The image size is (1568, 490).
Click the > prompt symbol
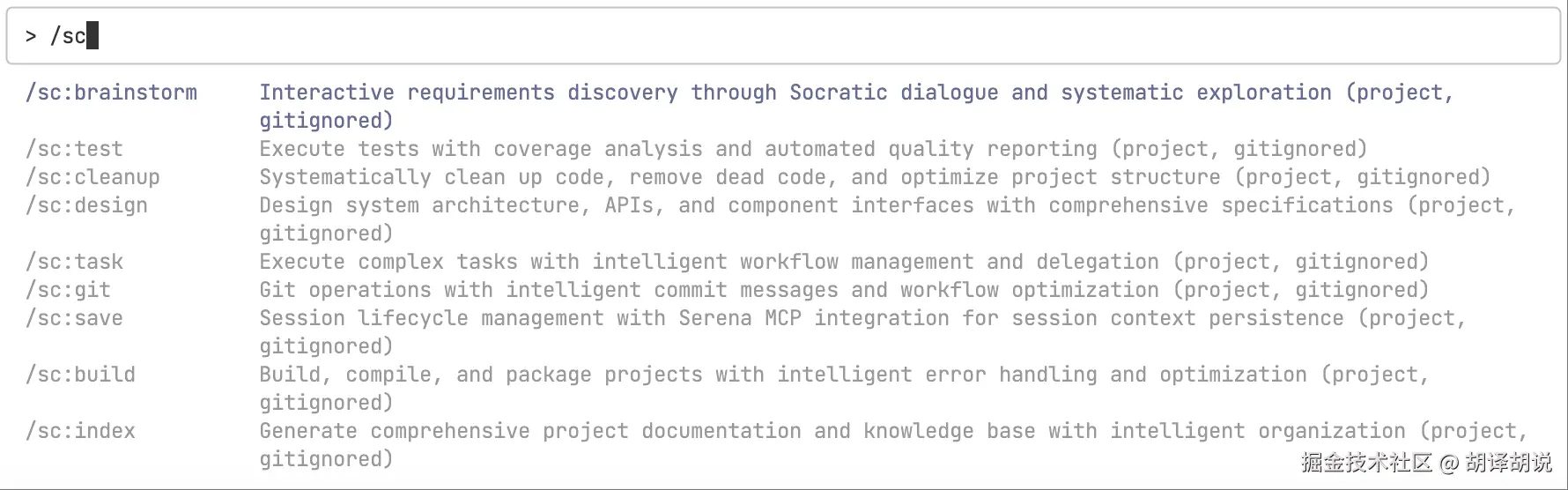(x=31, y=36)
